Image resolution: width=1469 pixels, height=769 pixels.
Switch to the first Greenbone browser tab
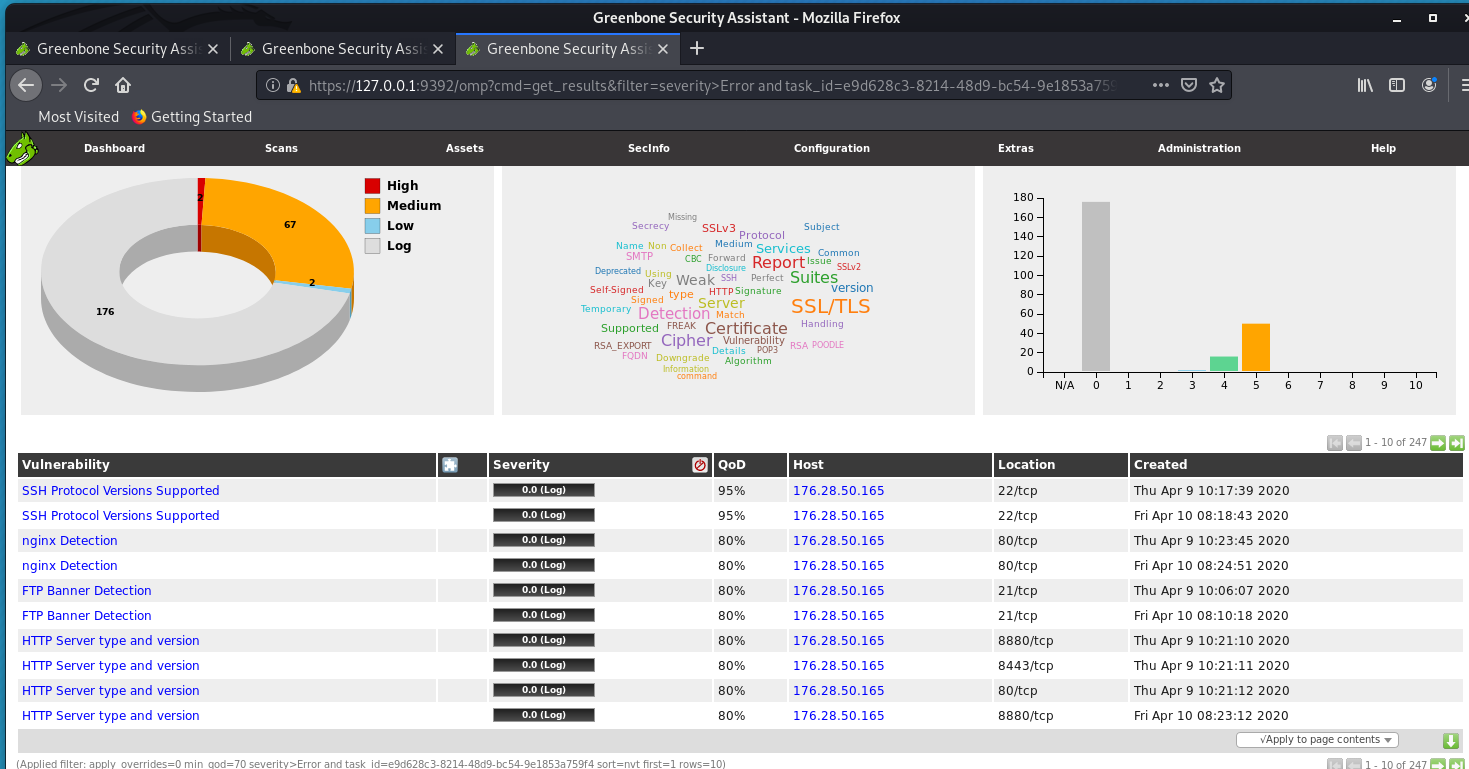[x=116, y=48]
